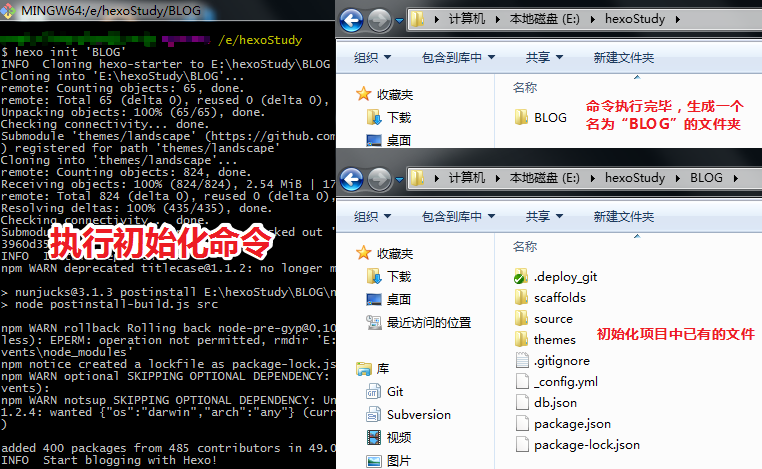This screenshot has width=762, height=469.
Task: Select the source folder
Action: (543, 319)
